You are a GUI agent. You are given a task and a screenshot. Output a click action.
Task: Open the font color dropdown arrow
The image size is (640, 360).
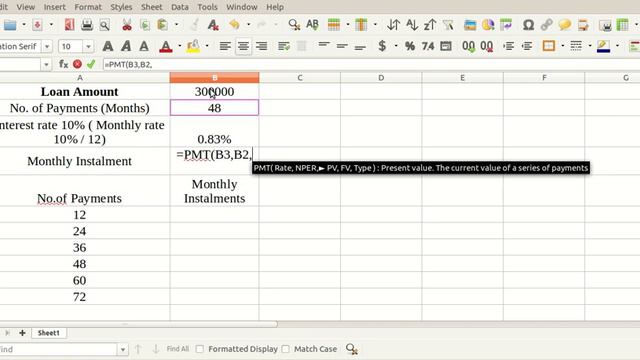click(180, 46)
